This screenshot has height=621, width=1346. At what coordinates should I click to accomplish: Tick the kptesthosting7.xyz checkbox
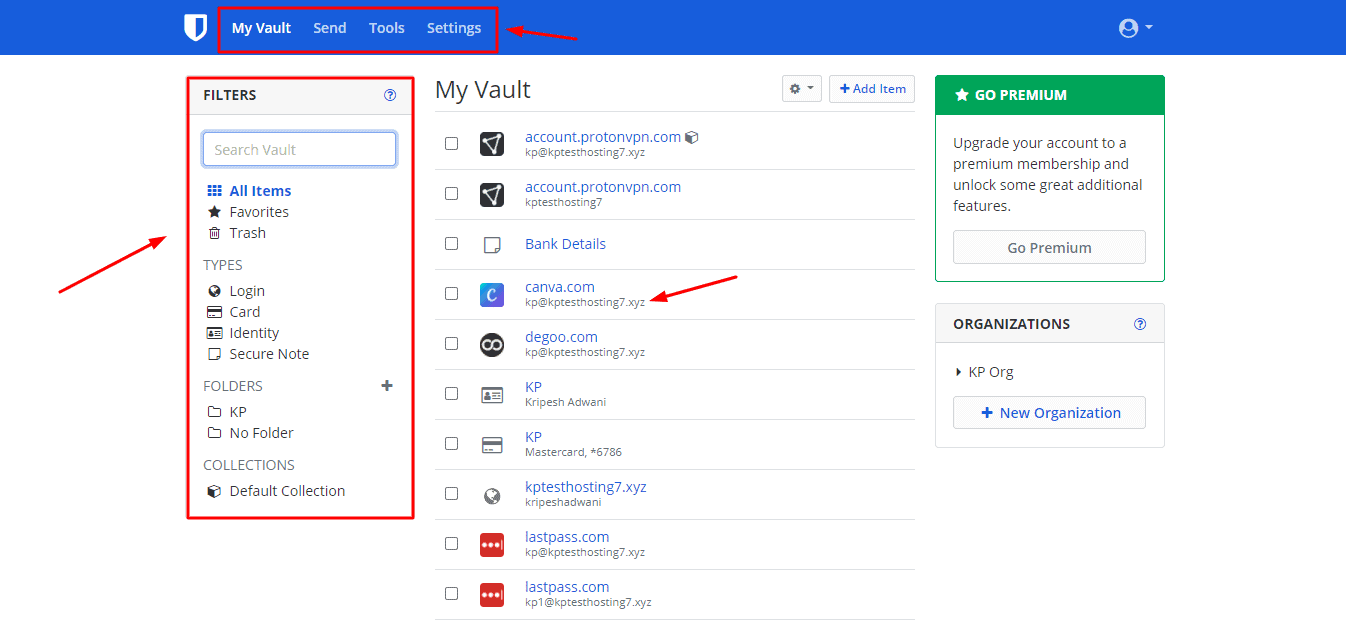(451, 494)
